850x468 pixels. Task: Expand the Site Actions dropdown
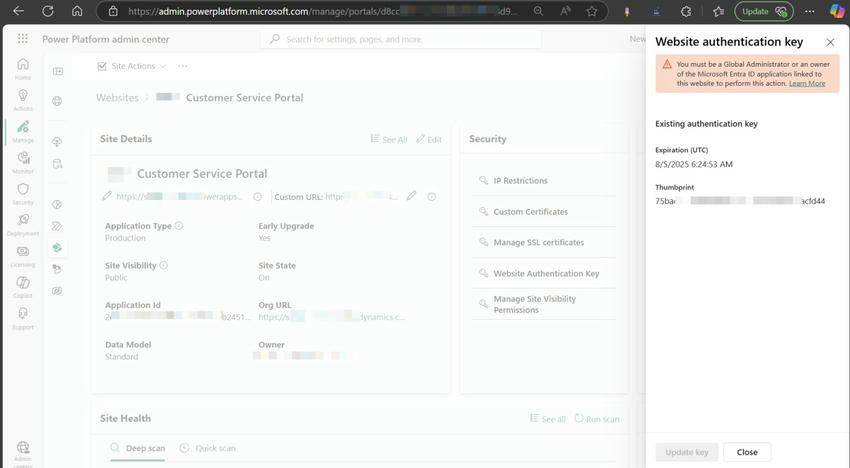point(162,66)
